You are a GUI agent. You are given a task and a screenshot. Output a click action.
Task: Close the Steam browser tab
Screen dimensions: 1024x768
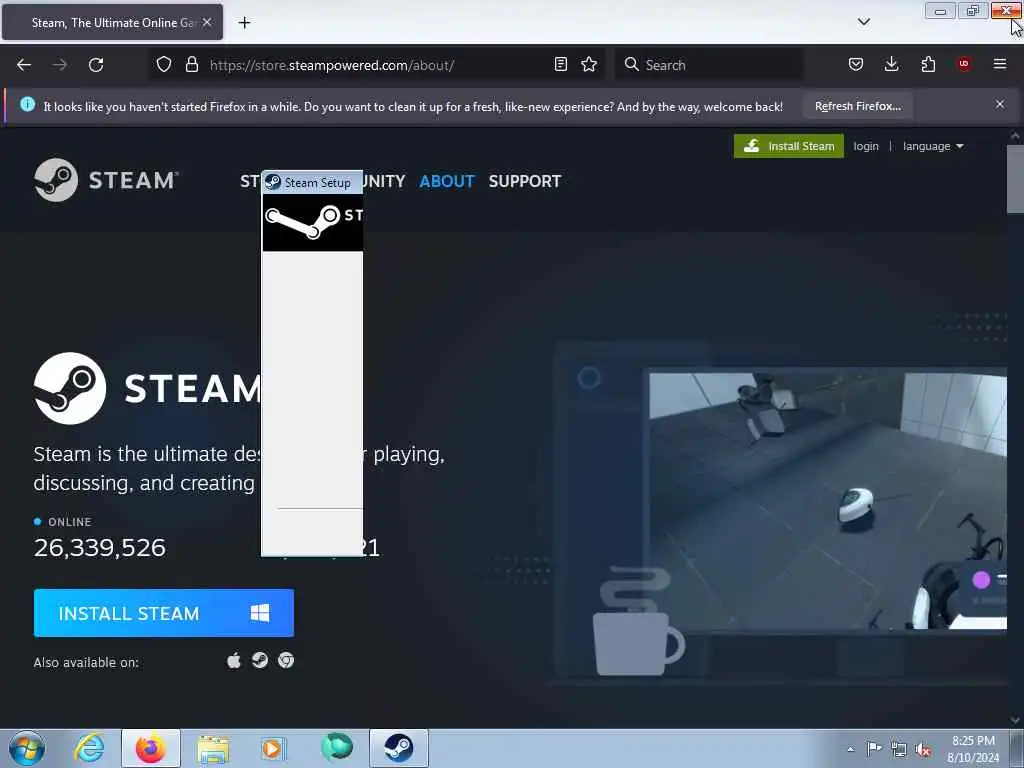coord(206,22)
